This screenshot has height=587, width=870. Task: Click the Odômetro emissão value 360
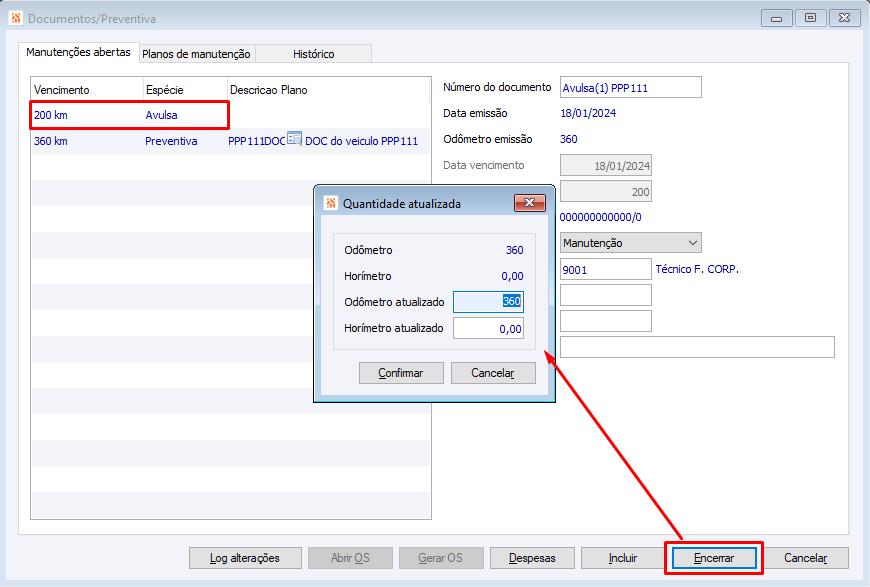pyautogui.click(x=569, y=139)
